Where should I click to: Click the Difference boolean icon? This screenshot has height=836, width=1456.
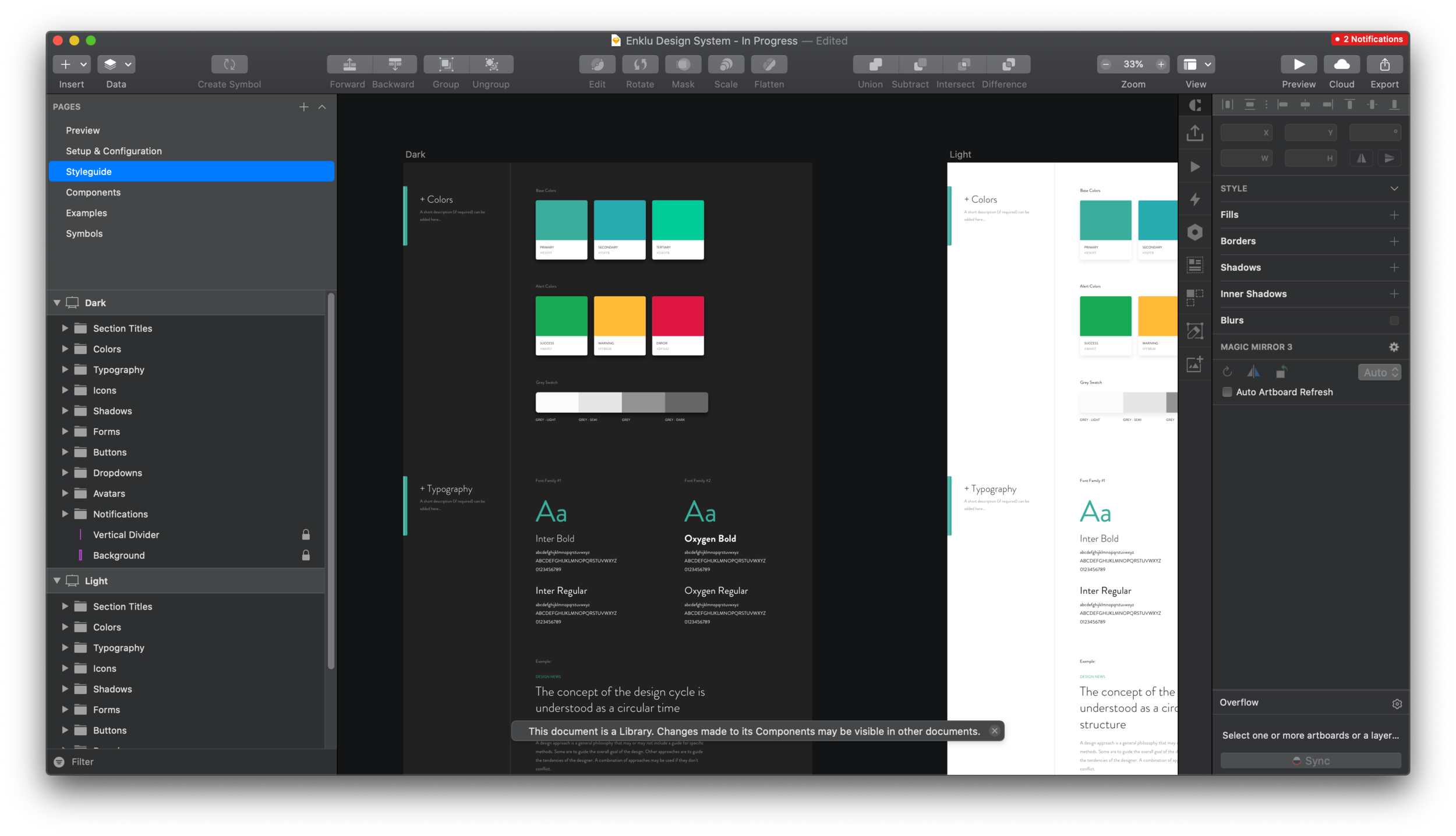1009,65
